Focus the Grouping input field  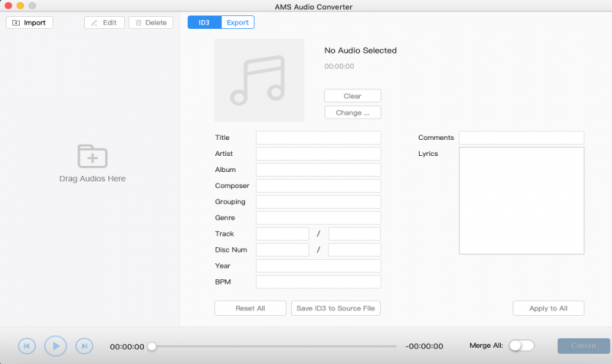(x=318, y=202)
